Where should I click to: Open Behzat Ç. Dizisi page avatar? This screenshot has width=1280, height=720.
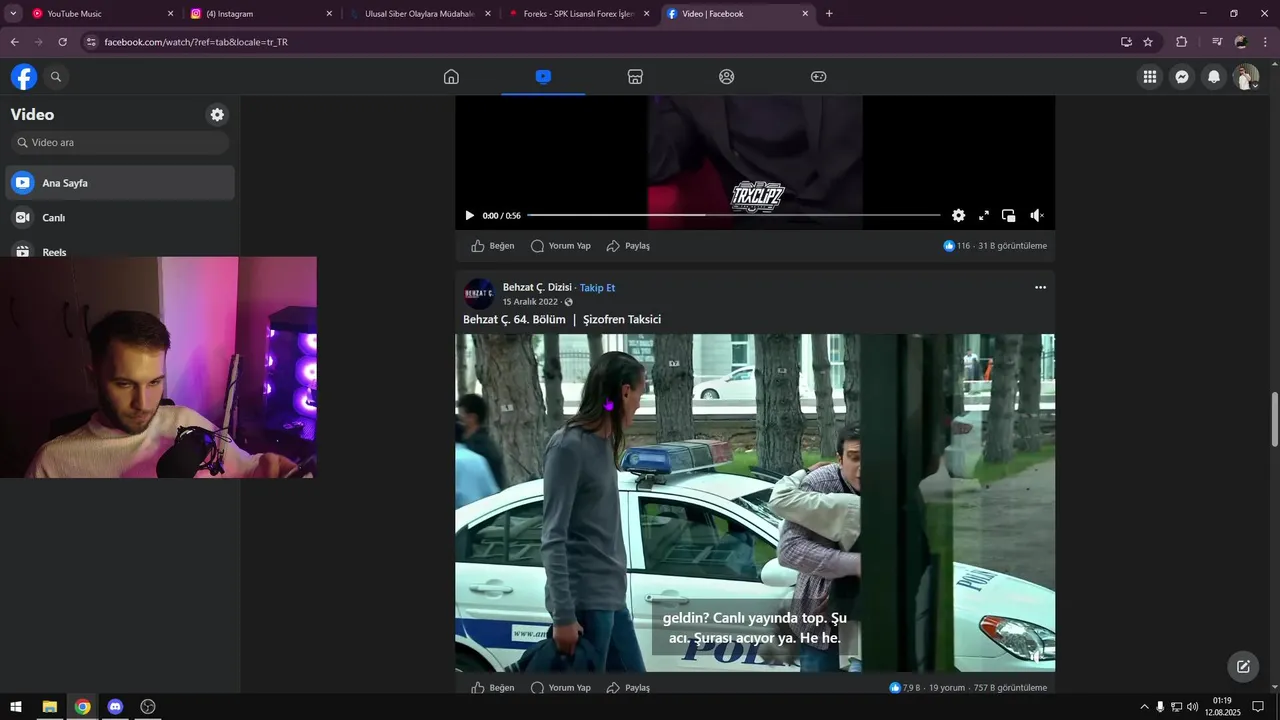pos(479,293)
